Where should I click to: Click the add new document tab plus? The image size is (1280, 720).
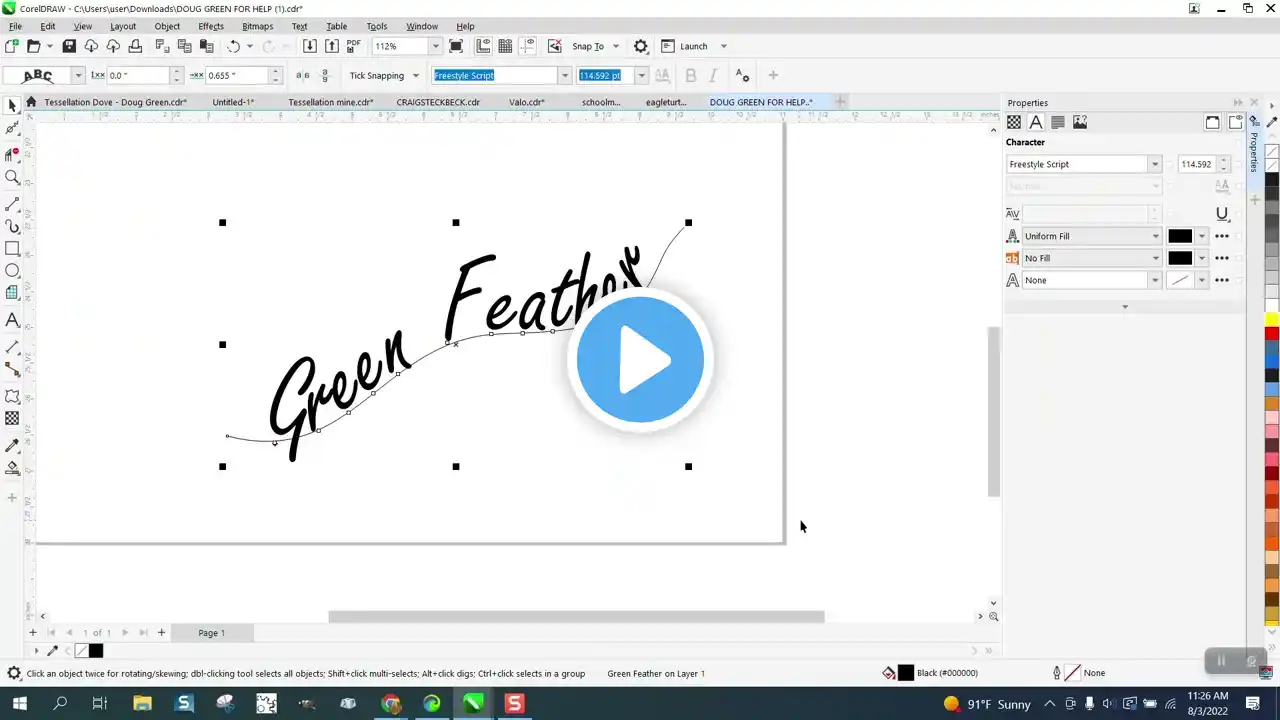(840, 102)
